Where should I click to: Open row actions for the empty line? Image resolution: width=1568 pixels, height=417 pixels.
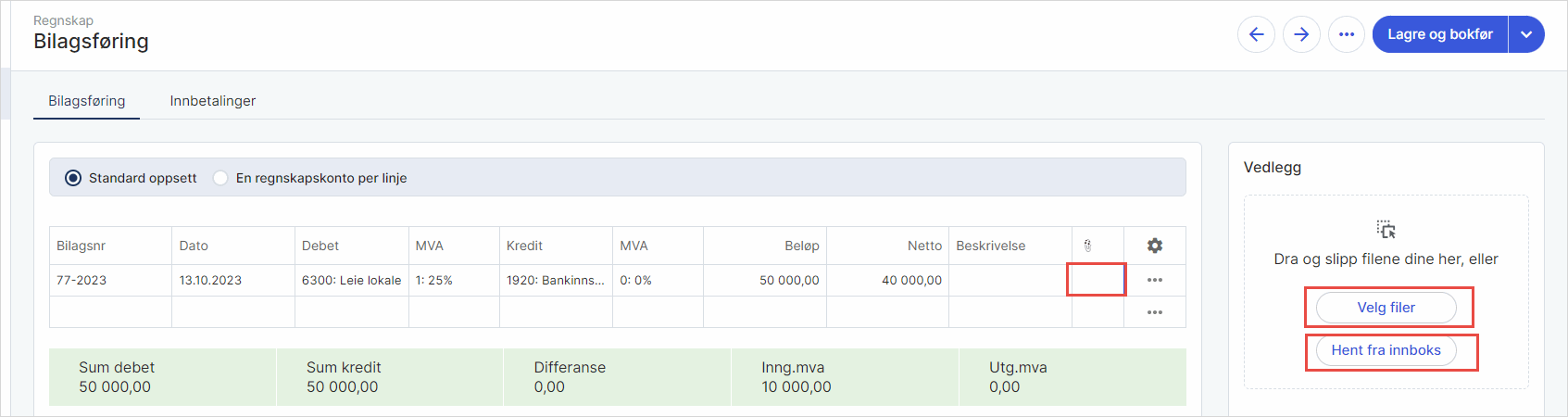point(1154,312)
